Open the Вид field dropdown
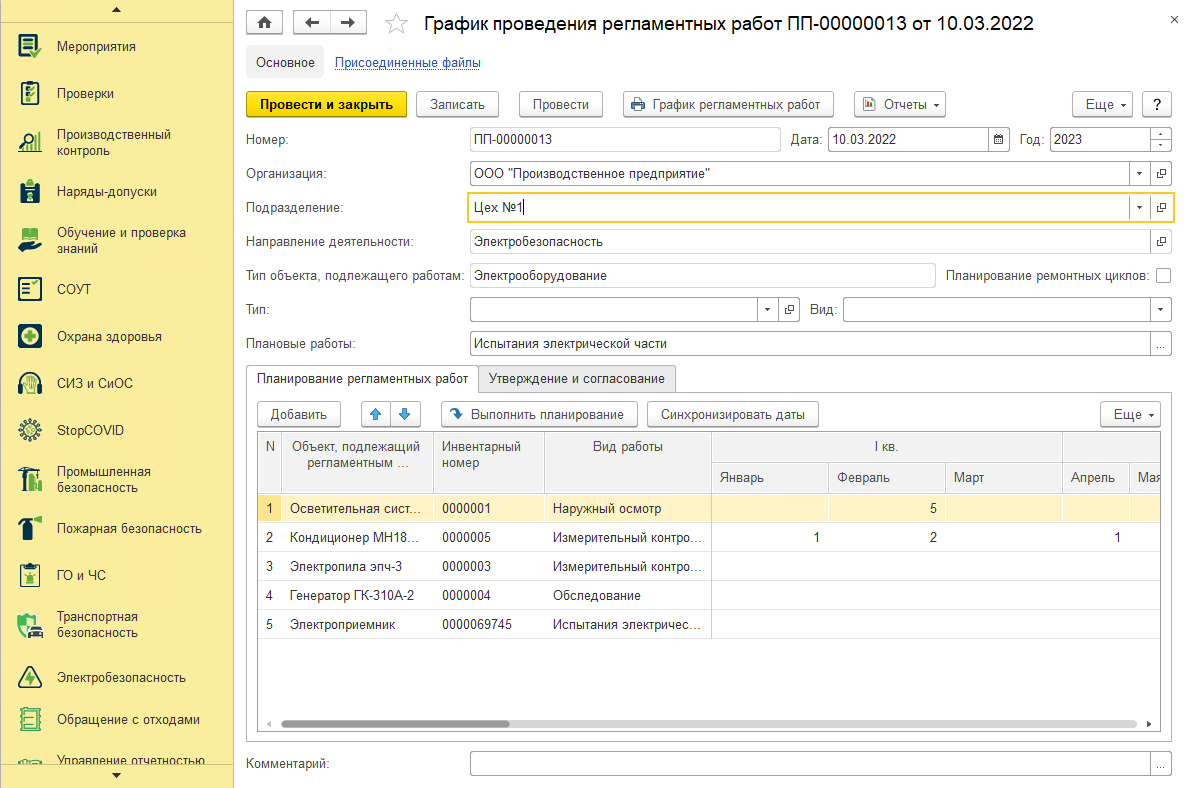 (x=1161, y=309)
